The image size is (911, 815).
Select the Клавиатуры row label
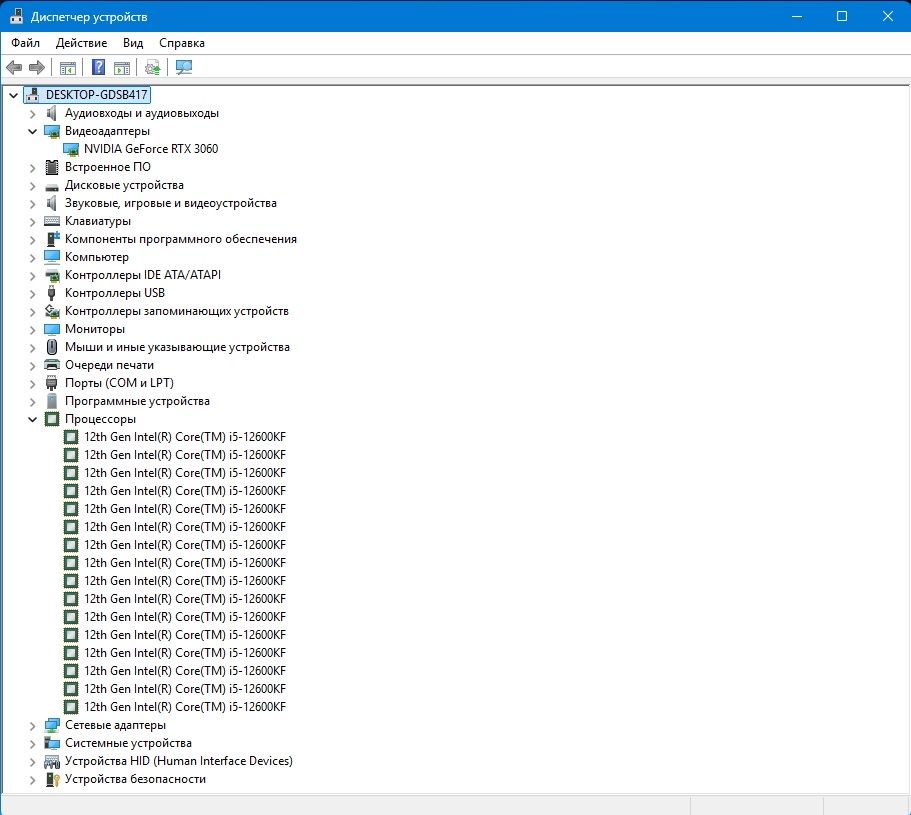pos(98,221)
